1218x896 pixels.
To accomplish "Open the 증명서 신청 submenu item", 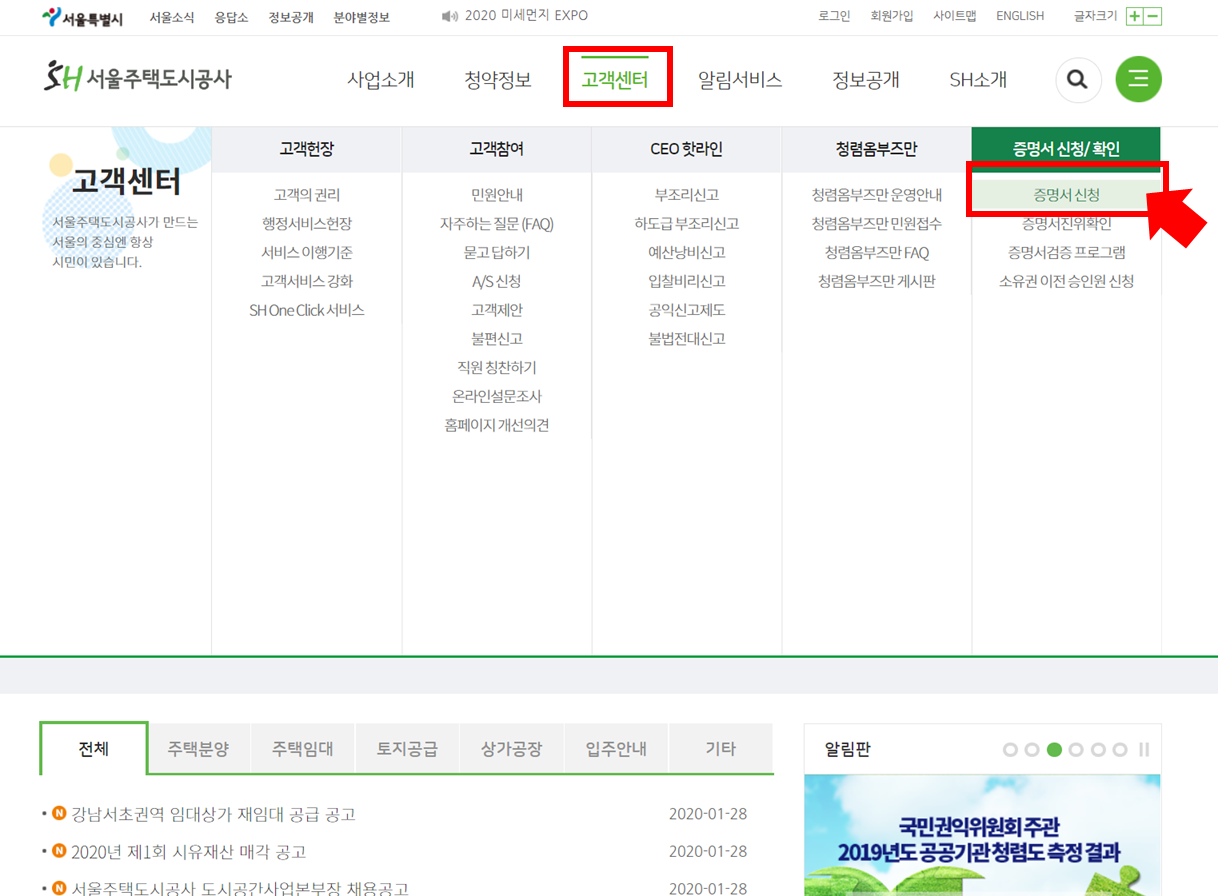I will click(1066, 195).
